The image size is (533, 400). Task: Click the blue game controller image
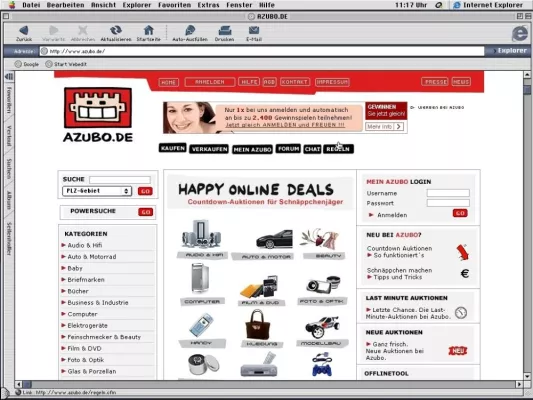pos(322,365)
